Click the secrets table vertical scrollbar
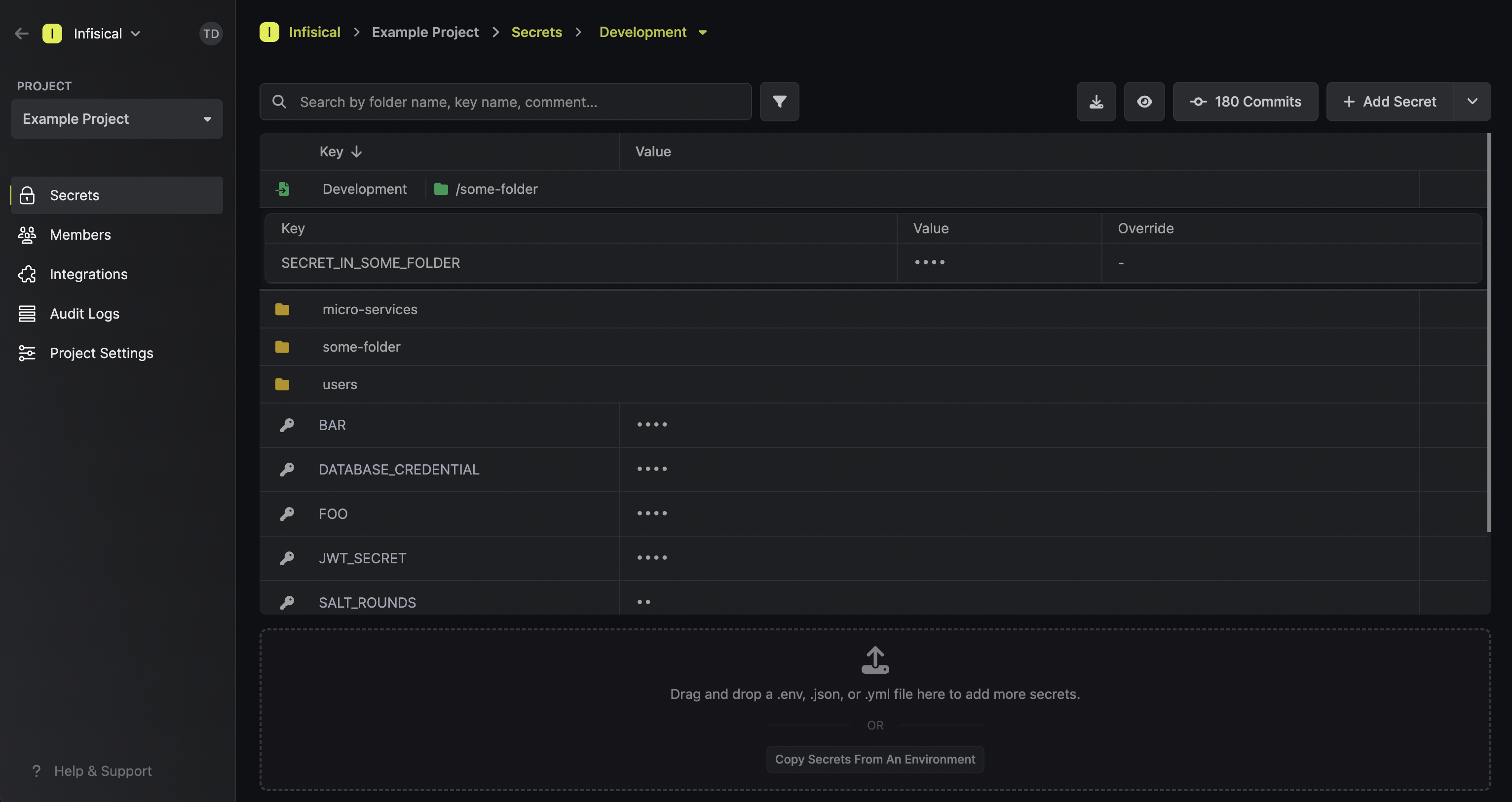The image size is (1512, 802). click(1488, 332)
